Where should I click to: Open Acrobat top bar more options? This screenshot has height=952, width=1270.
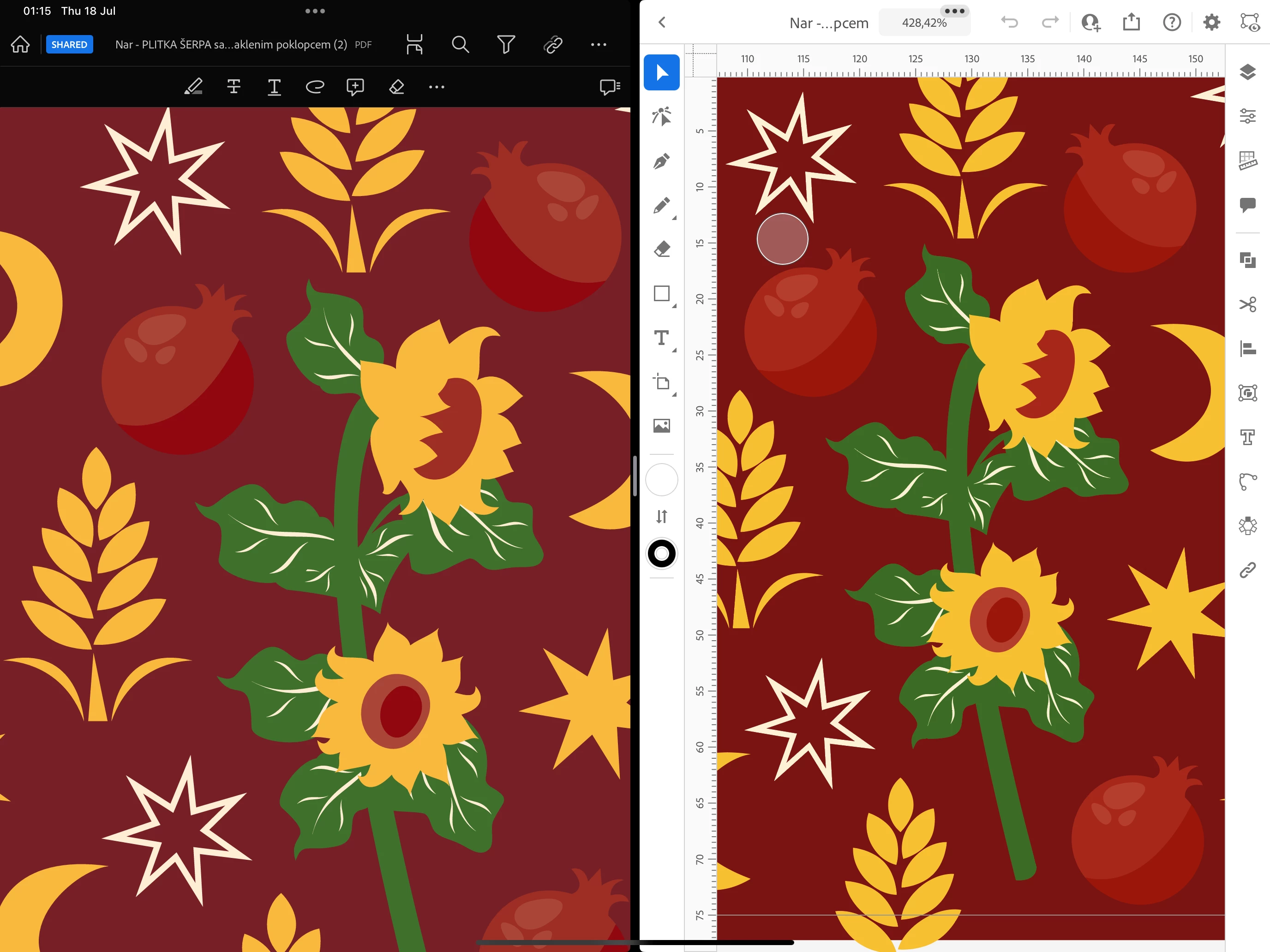(598, 45)
